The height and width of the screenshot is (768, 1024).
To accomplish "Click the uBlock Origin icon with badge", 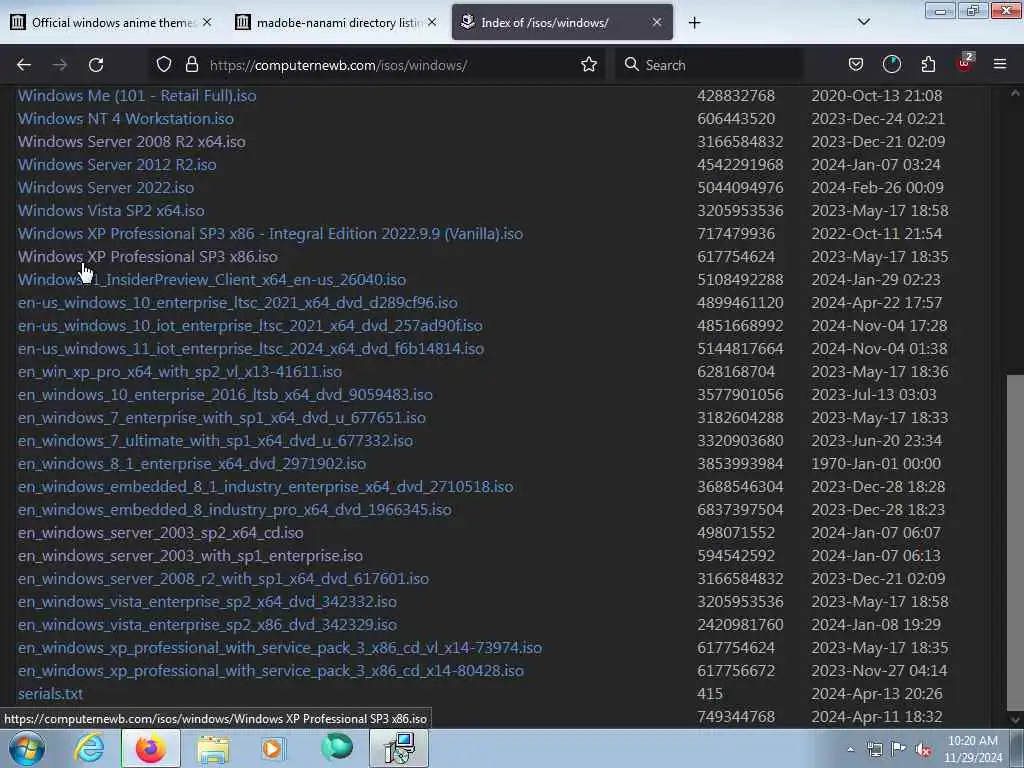I will (965, 63).
